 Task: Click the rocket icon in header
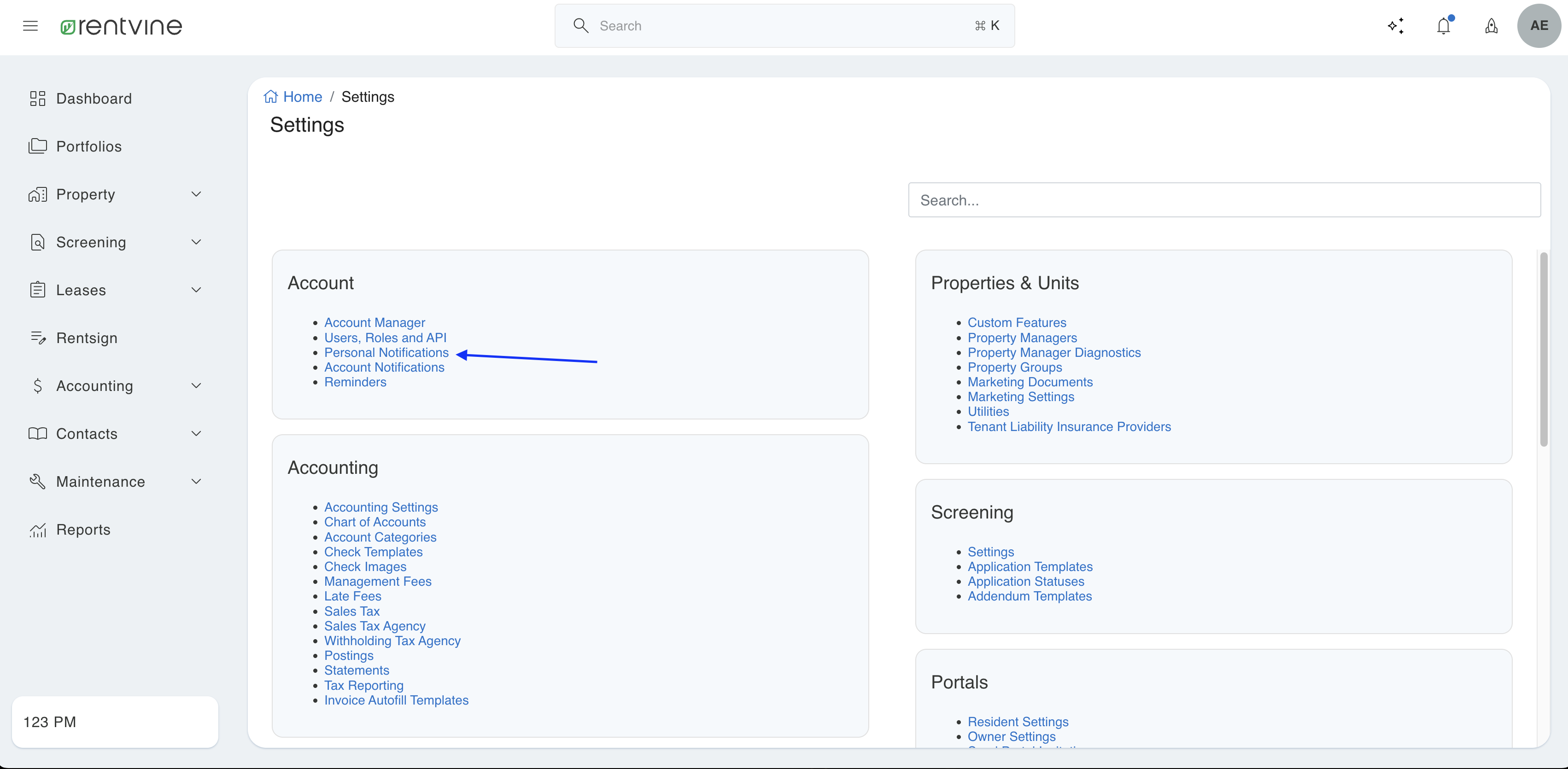pyautogui.click(x=1492, y=25)
